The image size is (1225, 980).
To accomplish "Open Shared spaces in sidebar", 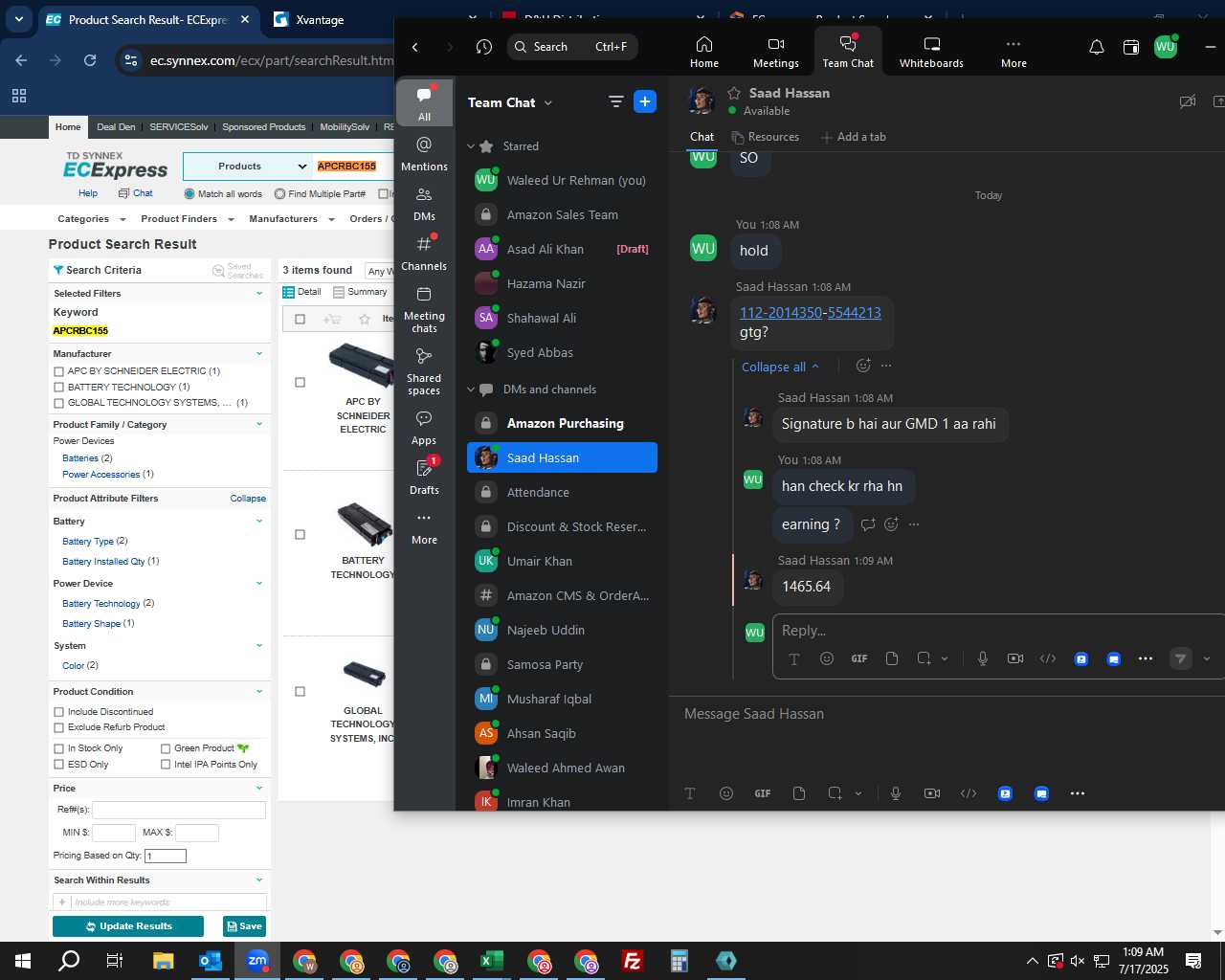I will (424, 371).
